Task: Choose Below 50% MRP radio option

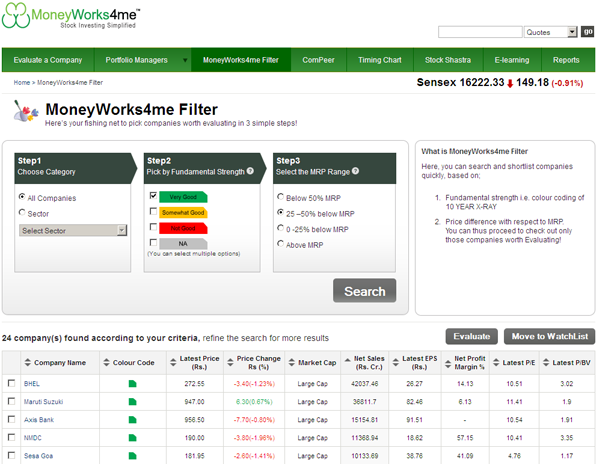Action: click(x=280, y=197)
